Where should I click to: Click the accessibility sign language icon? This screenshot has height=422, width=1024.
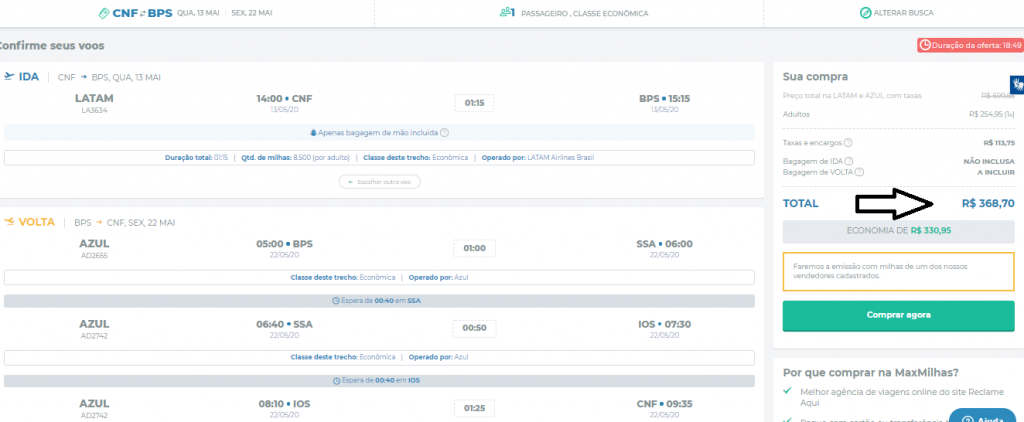click(1017, 85)
